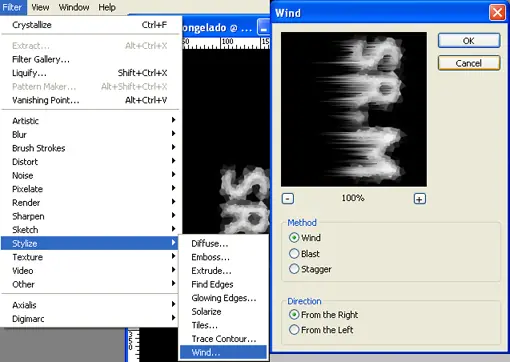This screenshot has width=510, height=362.
Task: Confirm the Wind filter with OK
Action: [x=469, y=41]
